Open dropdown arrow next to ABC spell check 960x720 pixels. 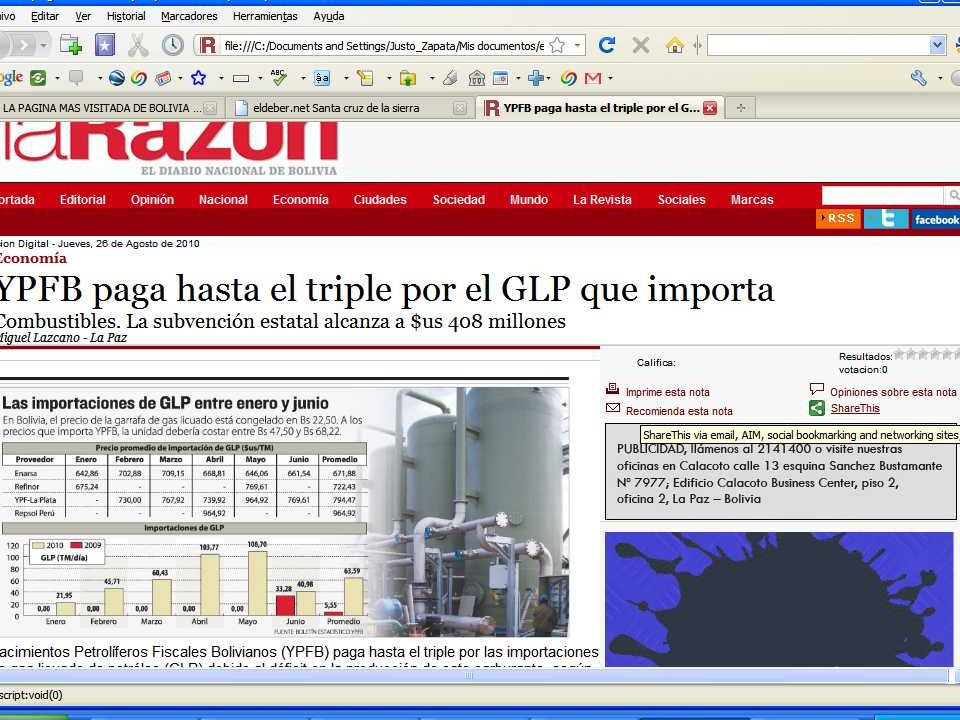pyautogui.click(x=302, y=78)
